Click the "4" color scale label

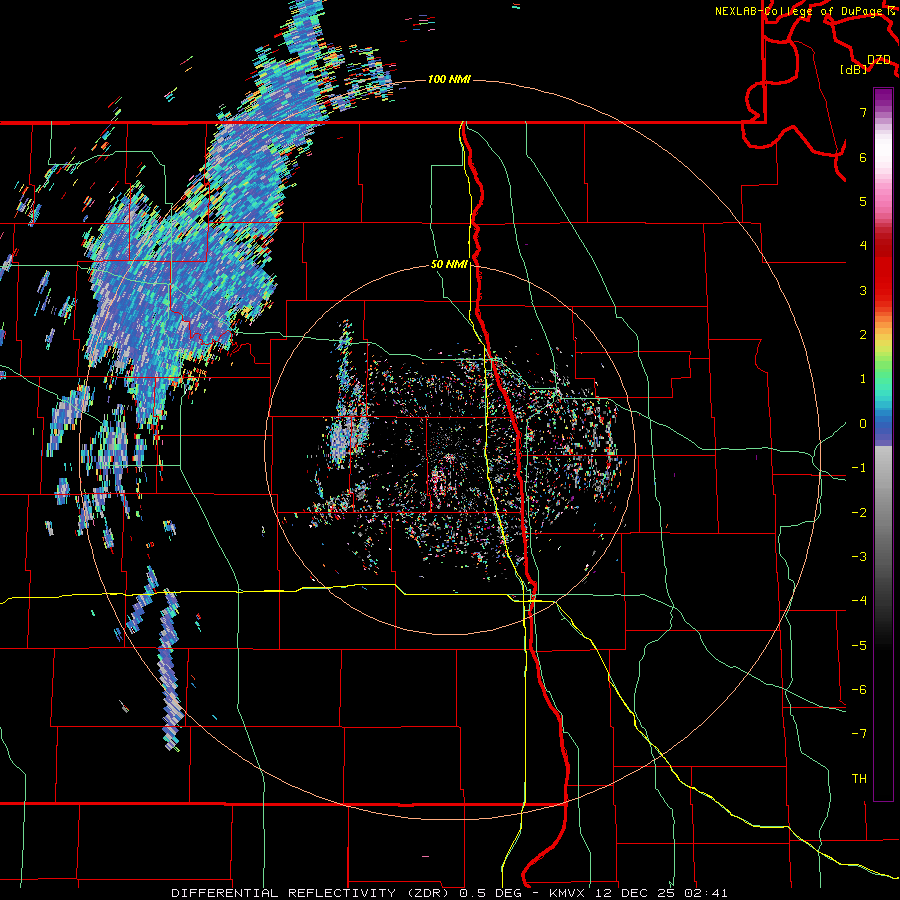863,246
